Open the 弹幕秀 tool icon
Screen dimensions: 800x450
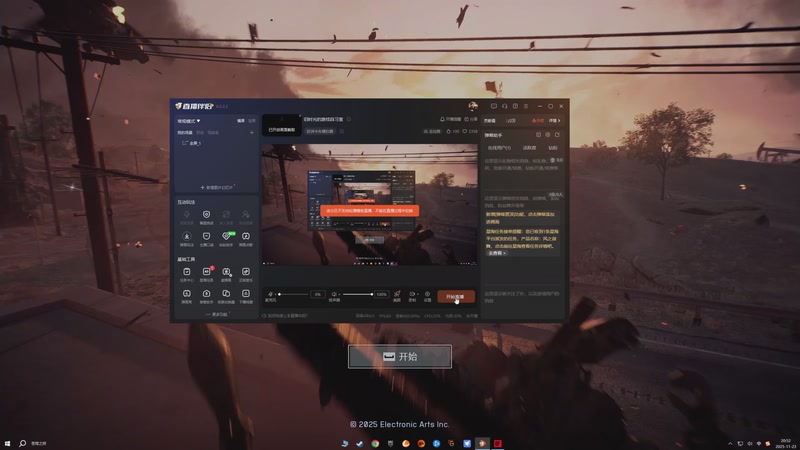187,296
